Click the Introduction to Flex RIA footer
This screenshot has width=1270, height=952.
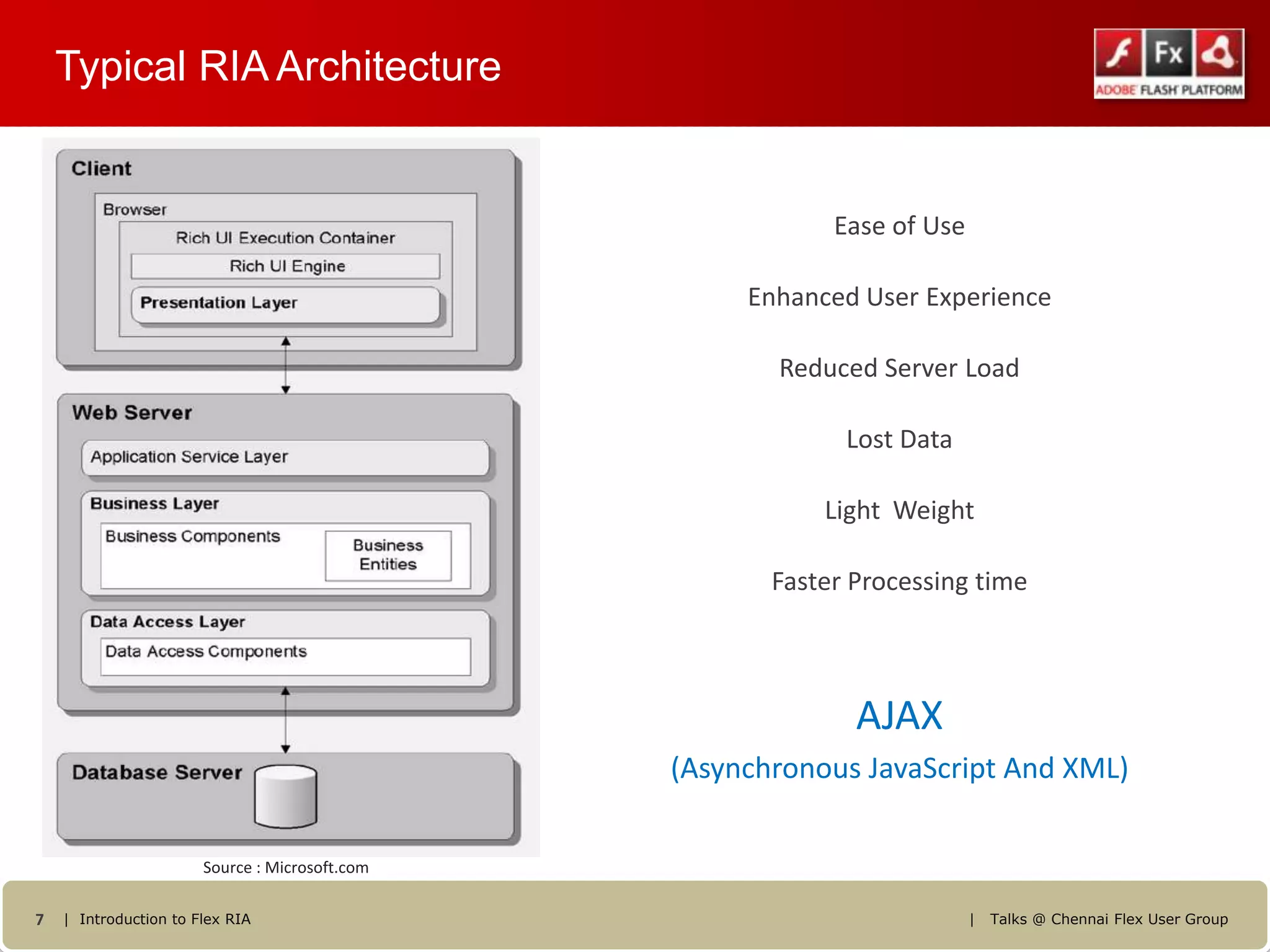[165, 919]
